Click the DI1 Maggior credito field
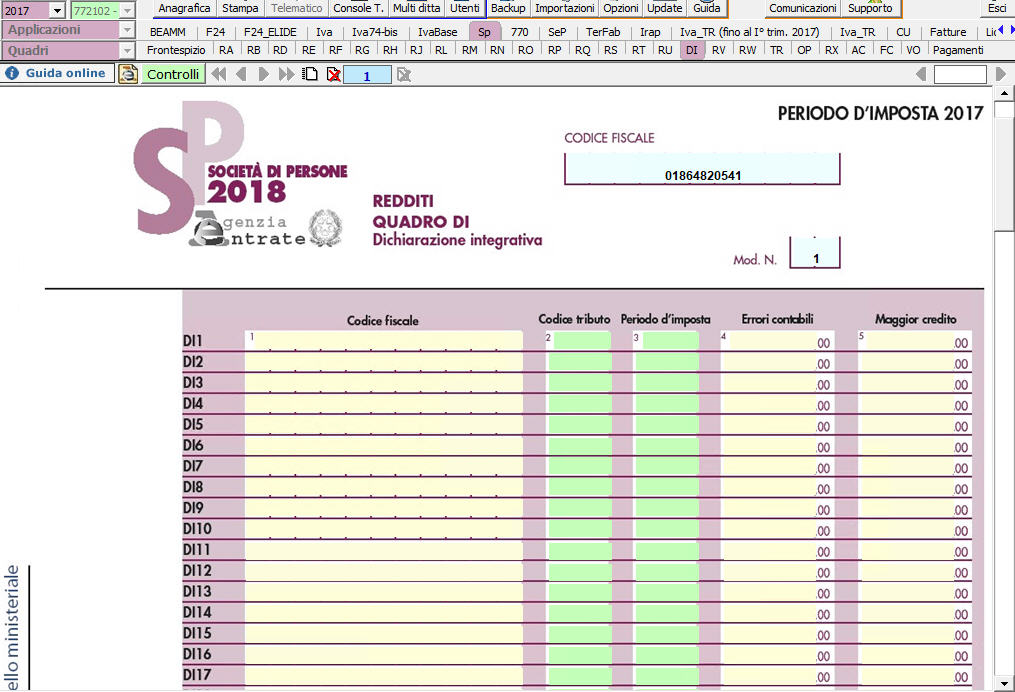This screenshot has width=1015, height=692. click(915, 341)
